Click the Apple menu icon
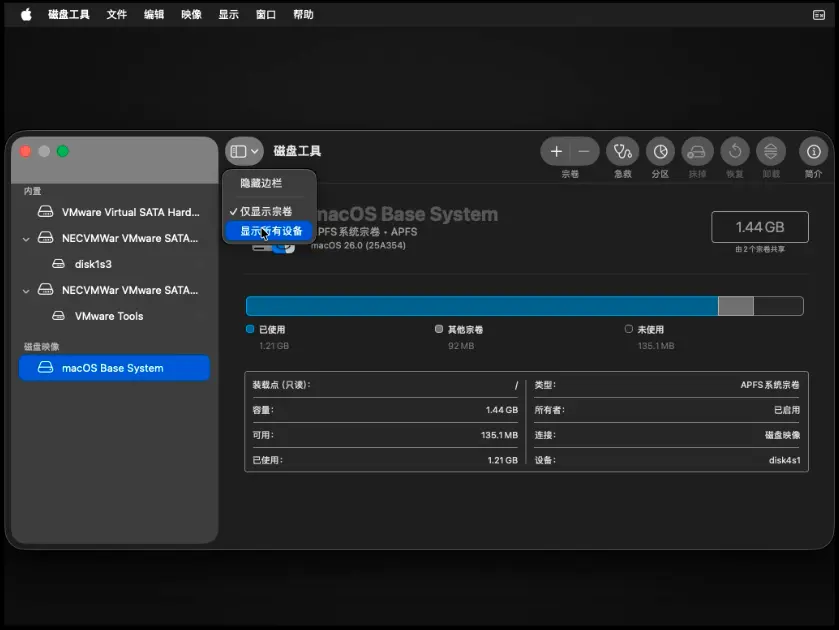Screen dimensions: 839x630 pos(26,14)
